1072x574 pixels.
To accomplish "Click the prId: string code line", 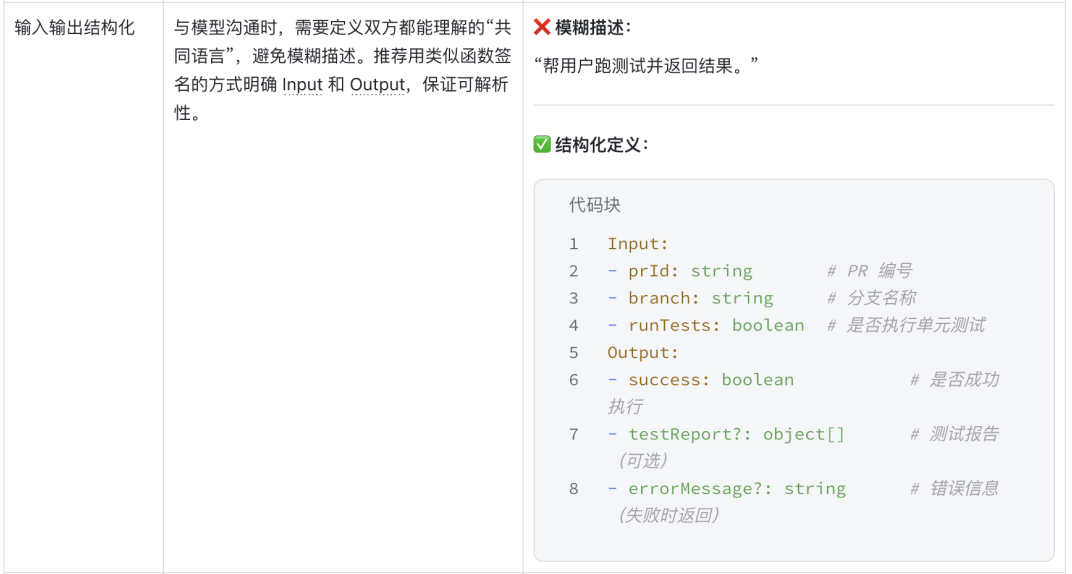I will pyautogui.click(x=680, y=271).
